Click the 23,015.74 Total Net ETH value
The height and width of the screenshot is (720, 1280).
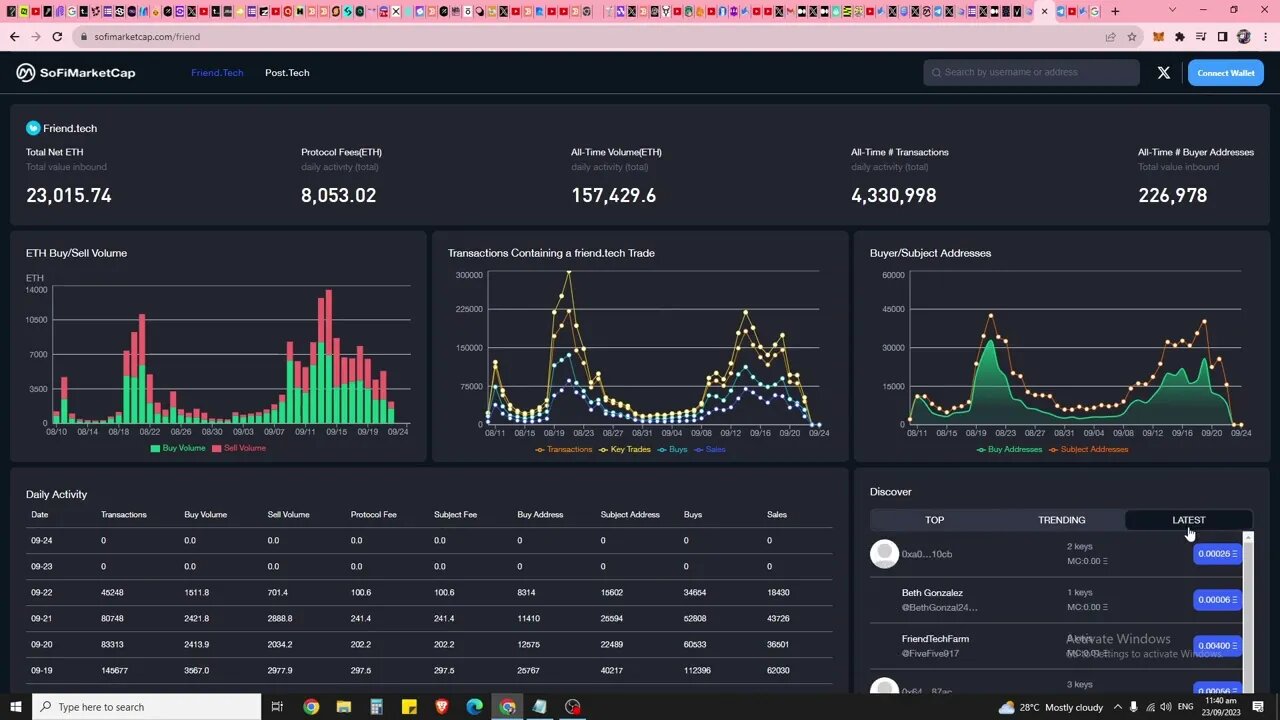pyautogui.click(x=69, y=196)
